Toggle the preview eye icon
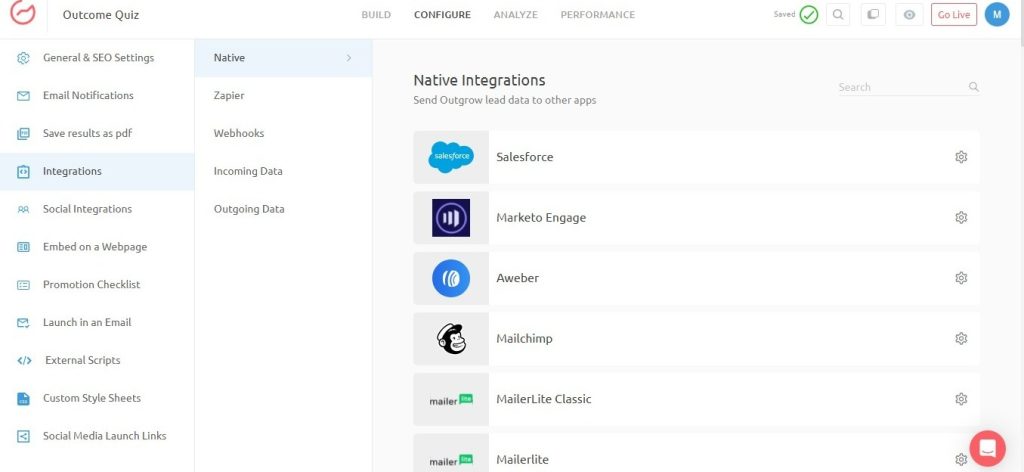 pos(908,15)
